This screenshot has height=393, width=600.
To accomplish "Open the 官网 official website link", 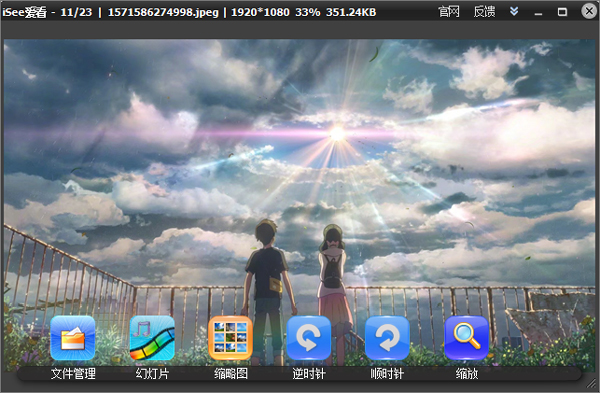I will click(448, 12).
